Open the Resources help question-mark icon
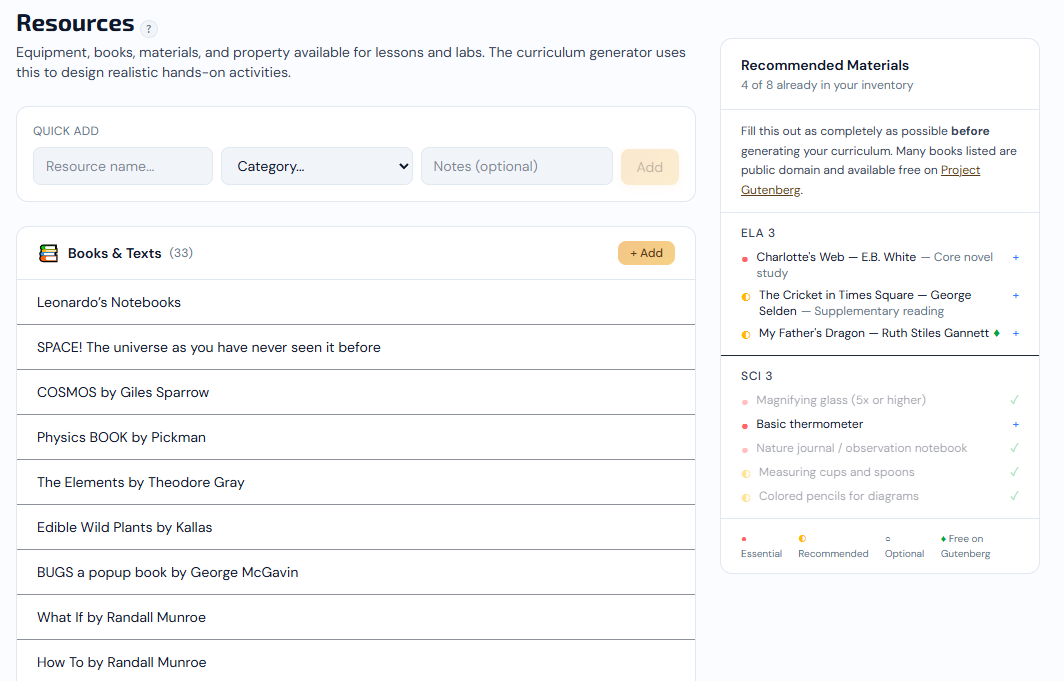The image size is (1064, 681). point(149,28)
